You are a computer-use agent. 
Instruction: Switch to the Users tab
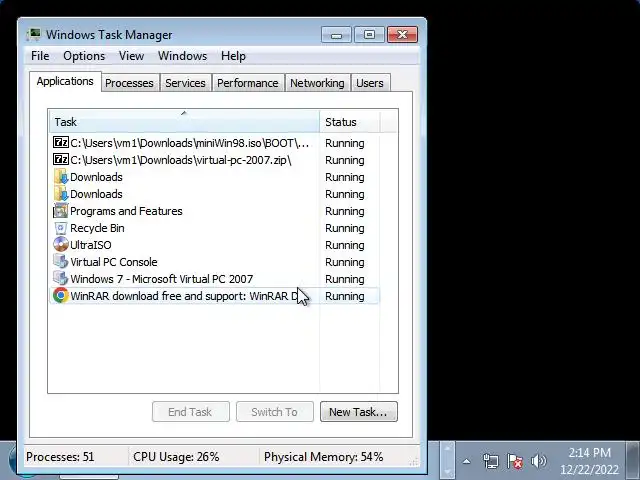370,83
